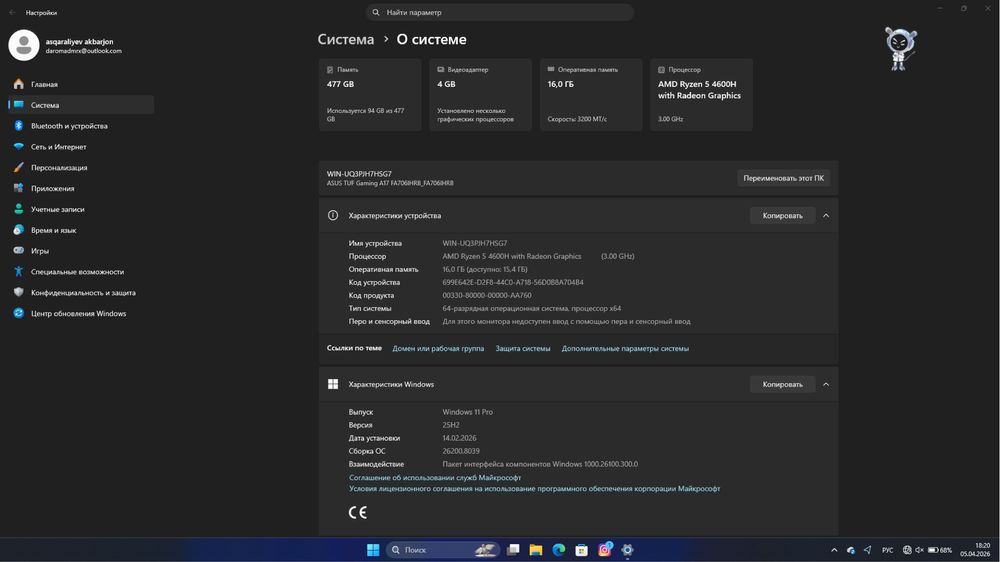Open Дополнительные параметры системы link
The width and height of the screenshot is (1000, 562).
625,348
